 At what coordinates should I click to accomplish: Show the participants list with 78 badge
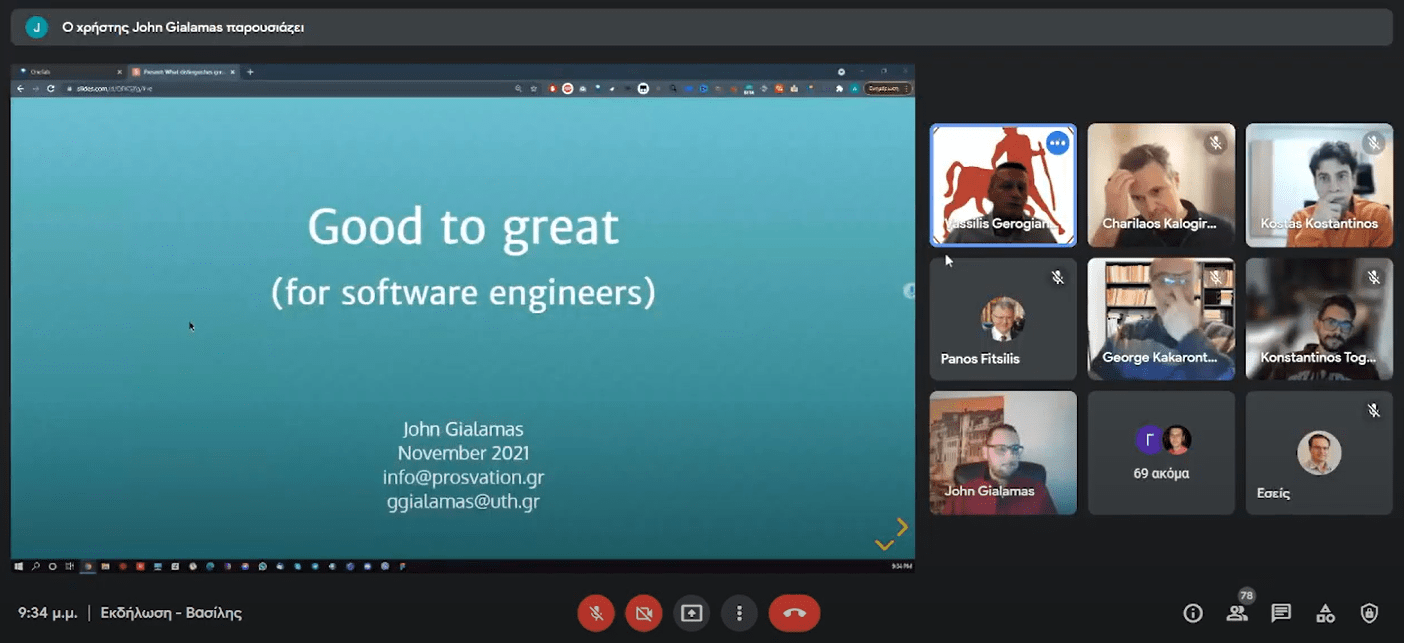1237,613
